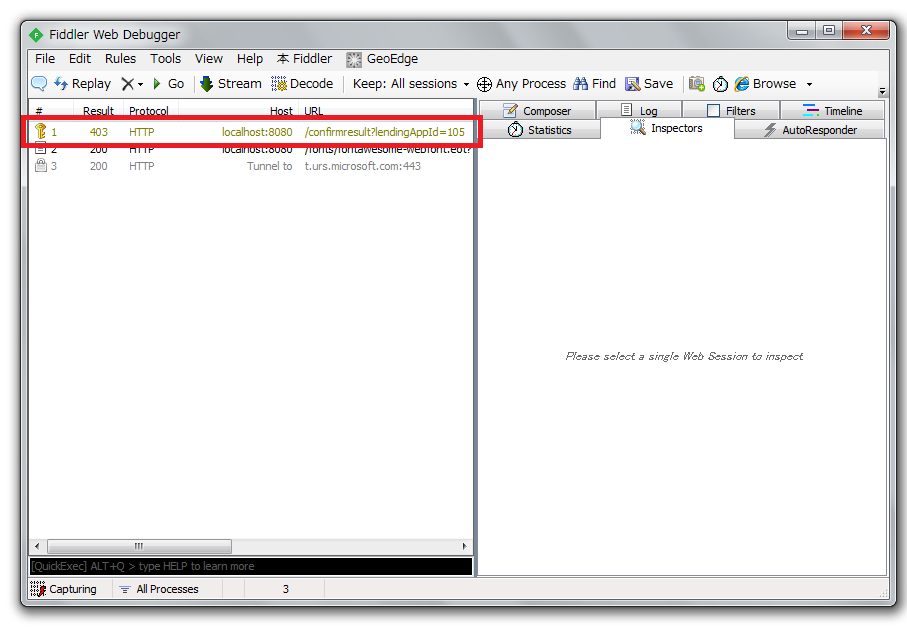
Task: Select the Inspectors tab
Action: pyautogui.click(x=667, y=128)
